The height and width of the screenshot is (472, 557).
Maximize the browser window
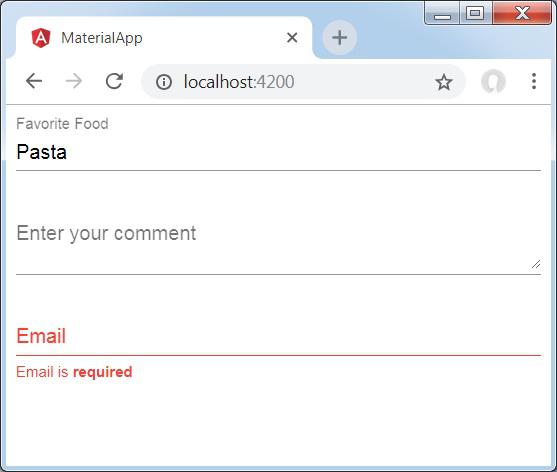point(475,13)
